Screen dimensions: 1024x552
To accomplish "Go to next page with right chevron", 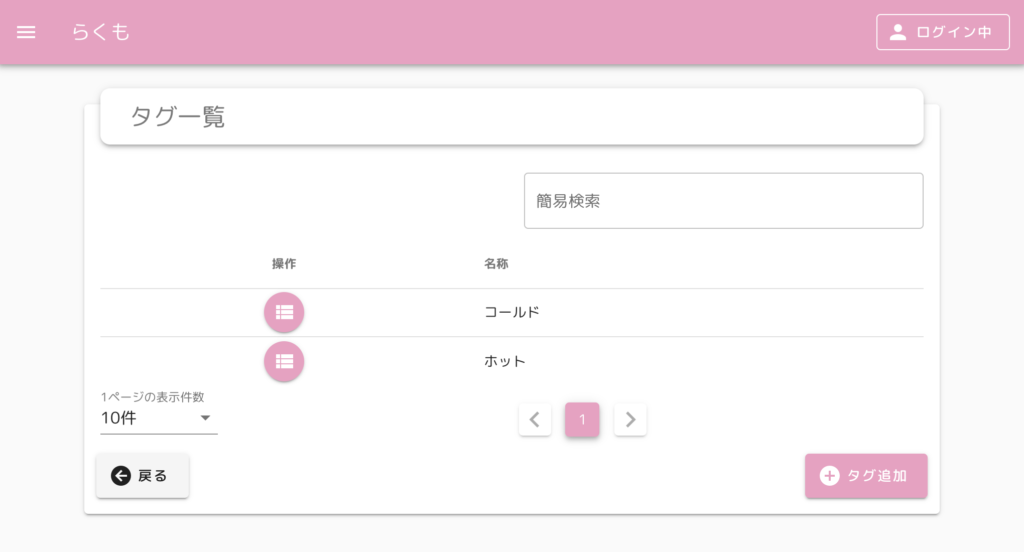I will [x=630, y=419].
